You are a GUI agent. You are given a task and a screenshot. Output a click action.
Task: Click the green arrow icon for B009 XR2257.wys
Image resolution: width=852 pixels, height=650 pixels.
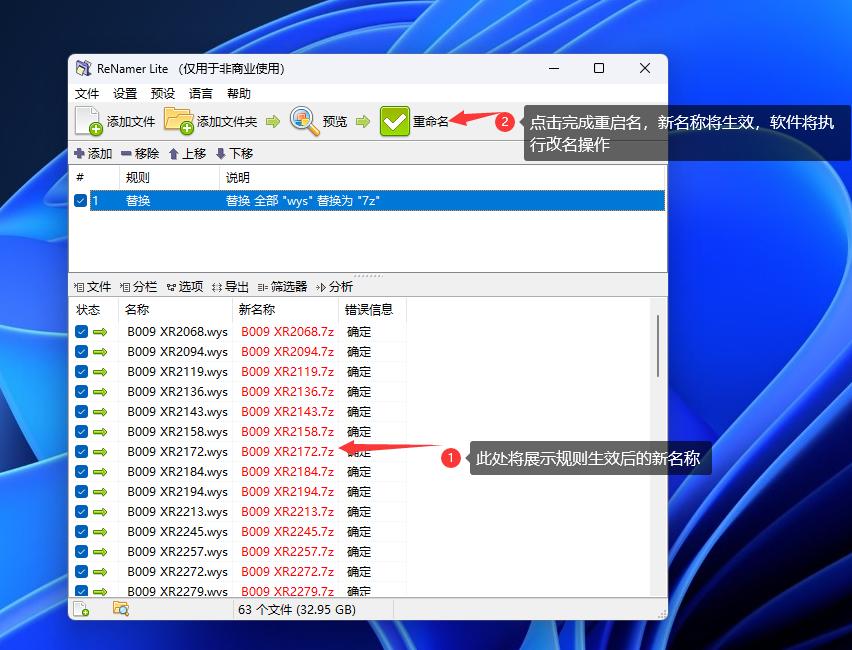click(x=100, y=552)
